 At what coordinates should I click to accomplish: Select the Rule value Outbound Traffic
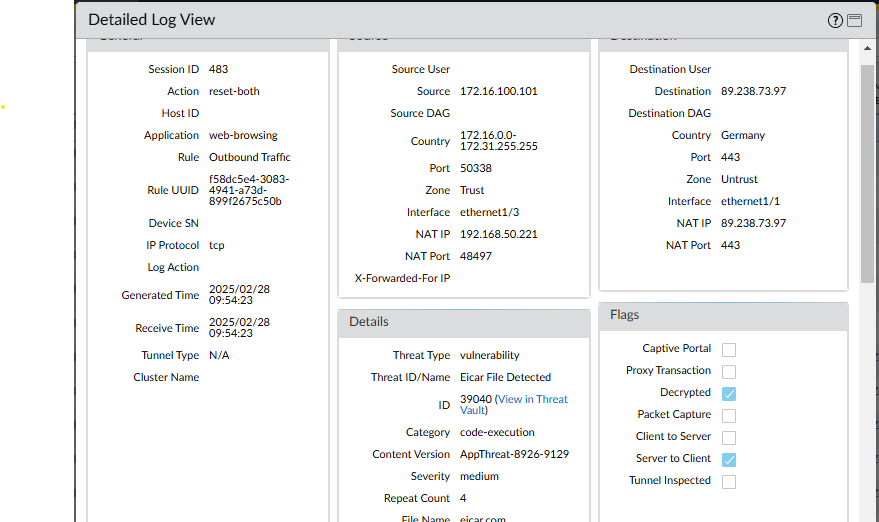pyautogui.click(x=250, y=157)
